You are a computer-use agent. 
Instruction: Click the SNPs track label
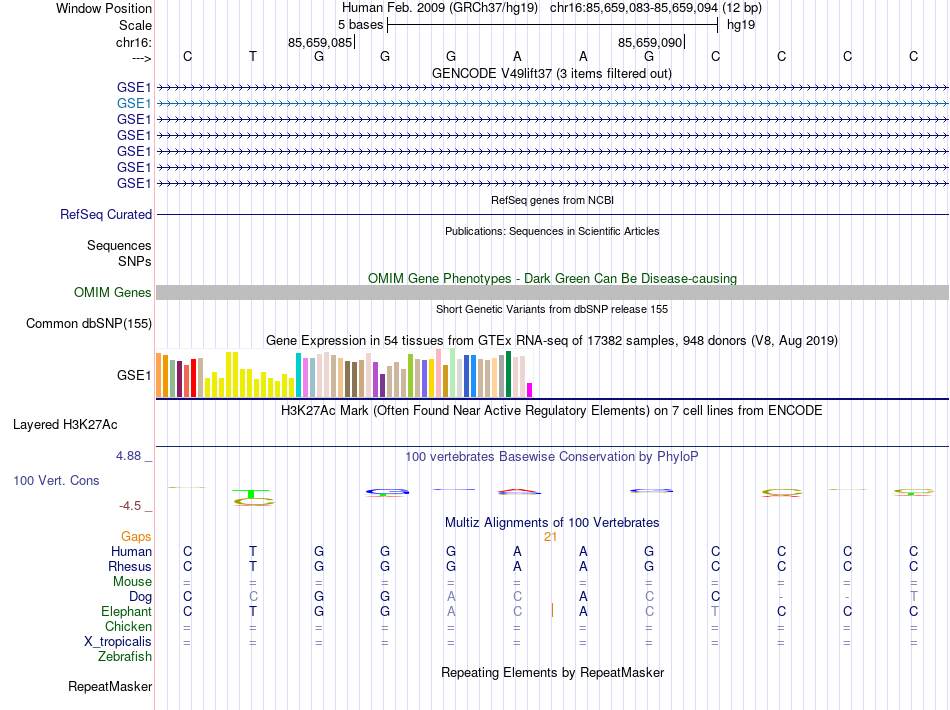click(x=135, y=261)
